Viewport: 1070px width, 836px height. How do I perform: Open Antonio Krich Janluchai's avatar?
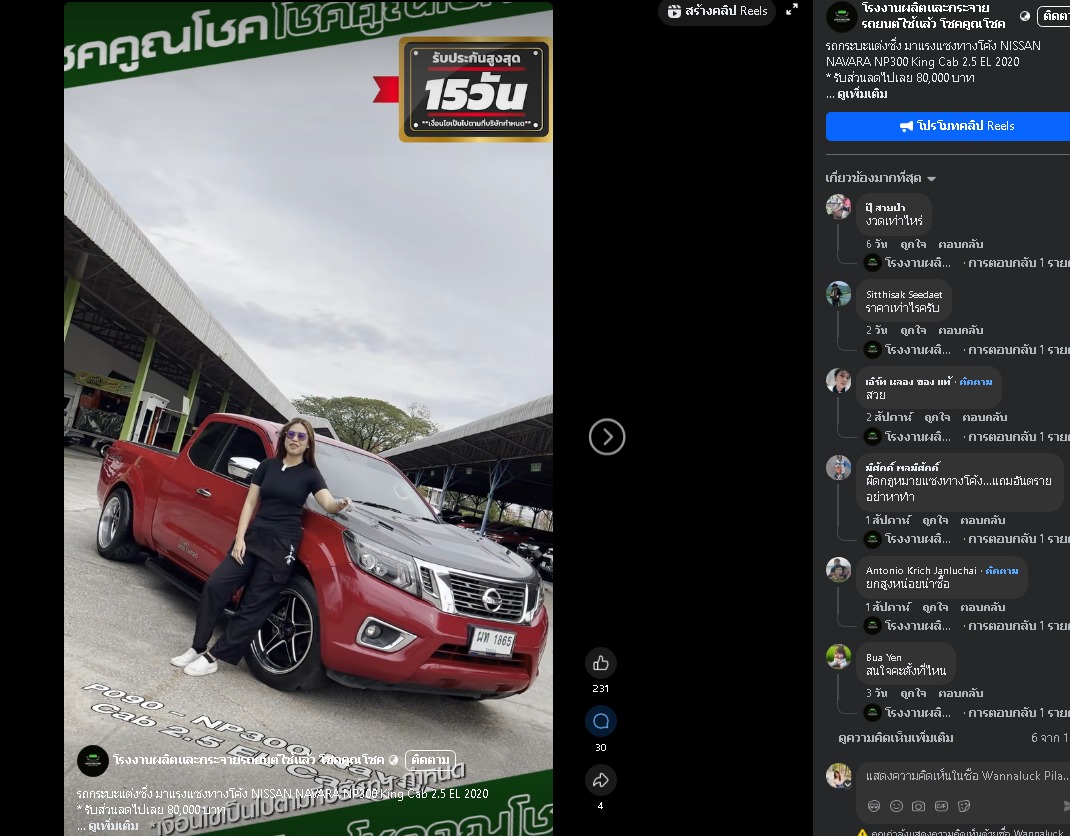tap(838, 569)
